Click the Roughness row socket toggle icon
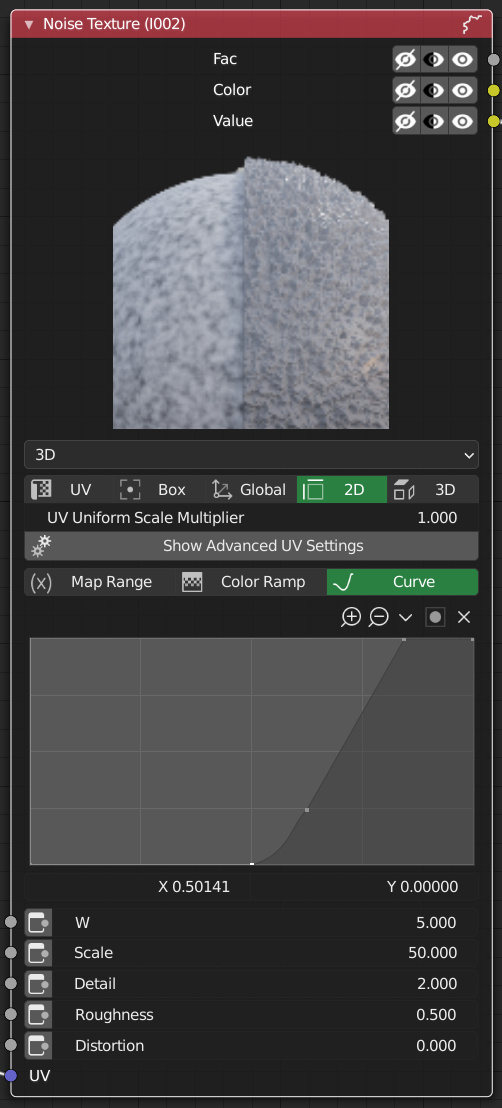This screenshot has height=1108, width=502. coord(38,1015)
